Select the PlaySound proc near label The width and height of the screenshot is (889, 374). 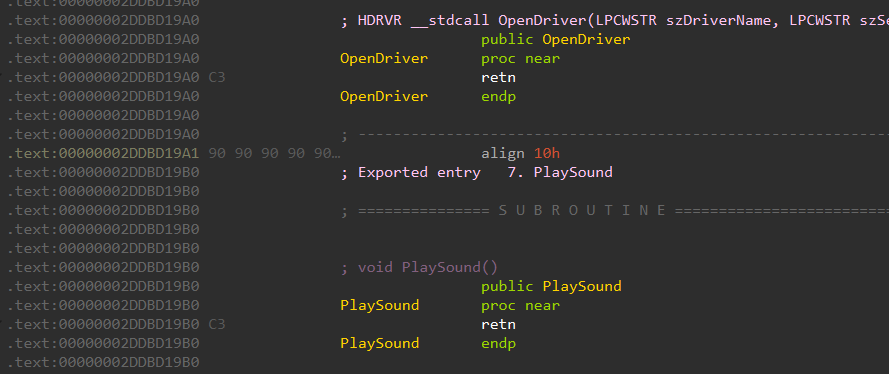tap(379, 305)
